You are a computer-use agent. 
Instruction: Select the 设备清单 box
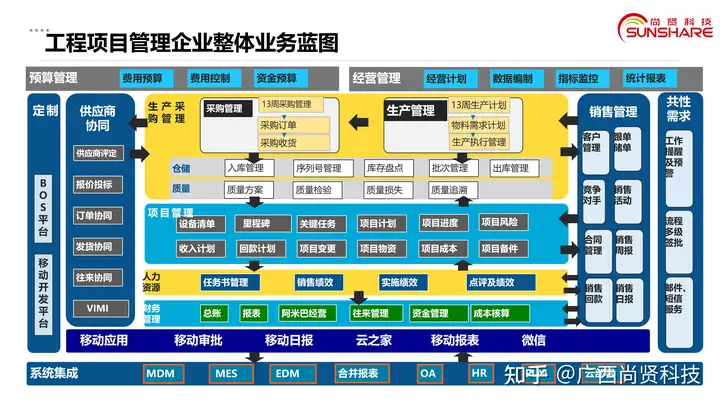201,224
